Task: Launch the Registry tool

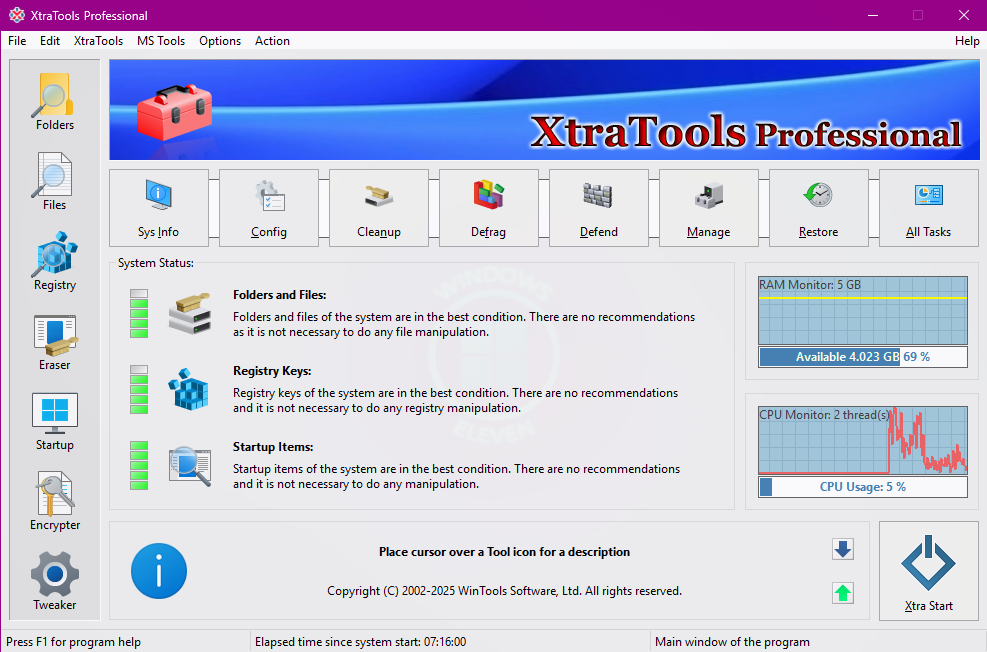Action: tap(55, 262)
